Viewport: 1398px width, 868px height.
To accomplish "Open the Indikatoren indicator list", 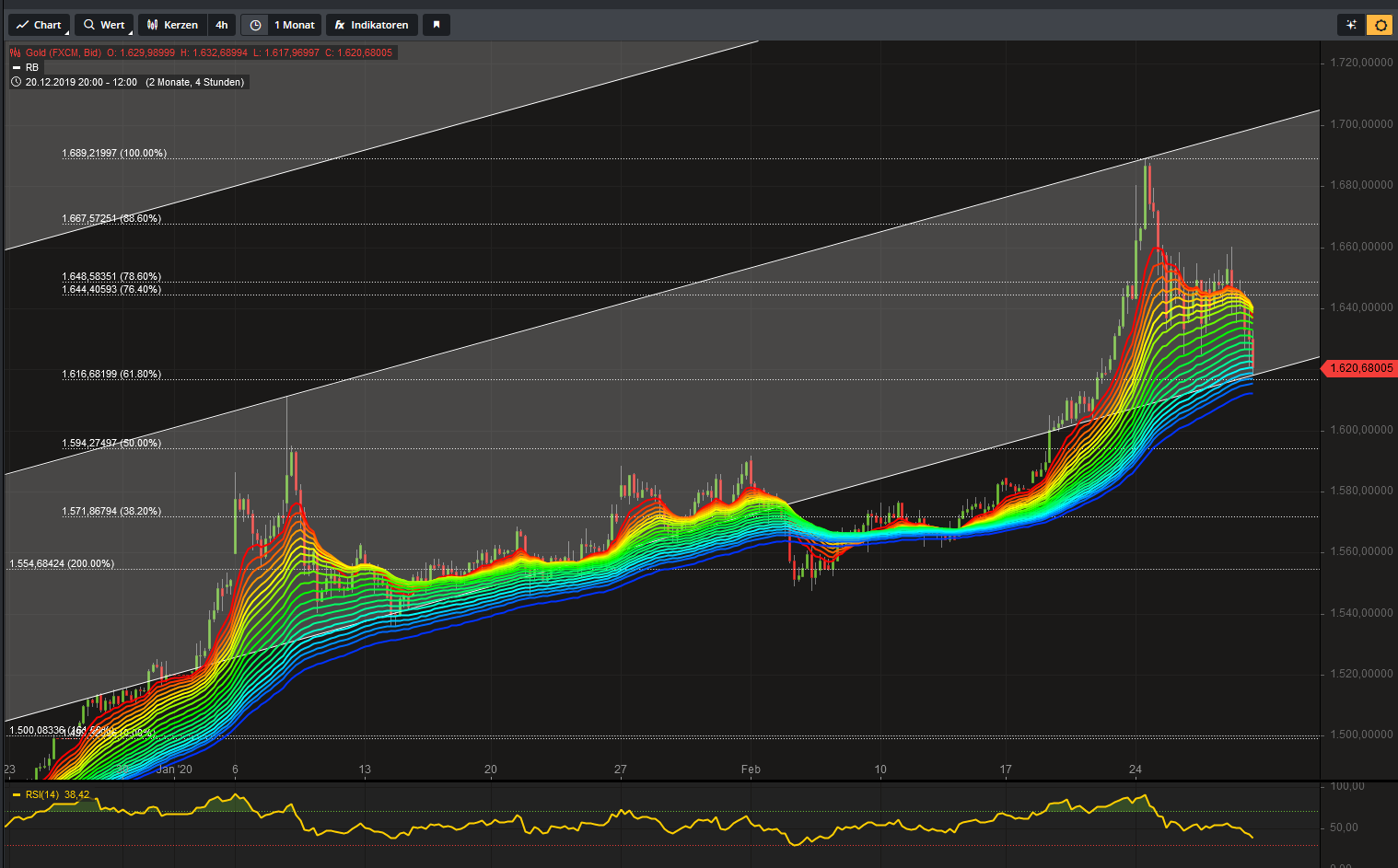I will click(x=372, y=25).
